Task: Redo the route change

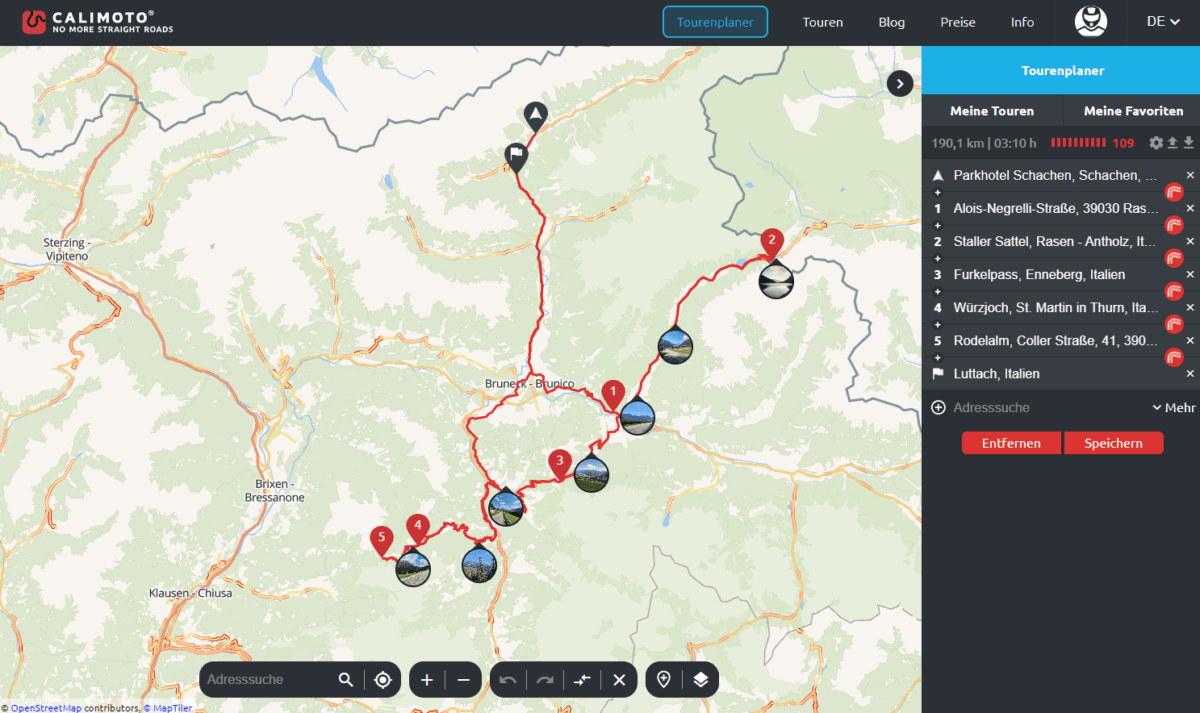Action: [544, 679]
